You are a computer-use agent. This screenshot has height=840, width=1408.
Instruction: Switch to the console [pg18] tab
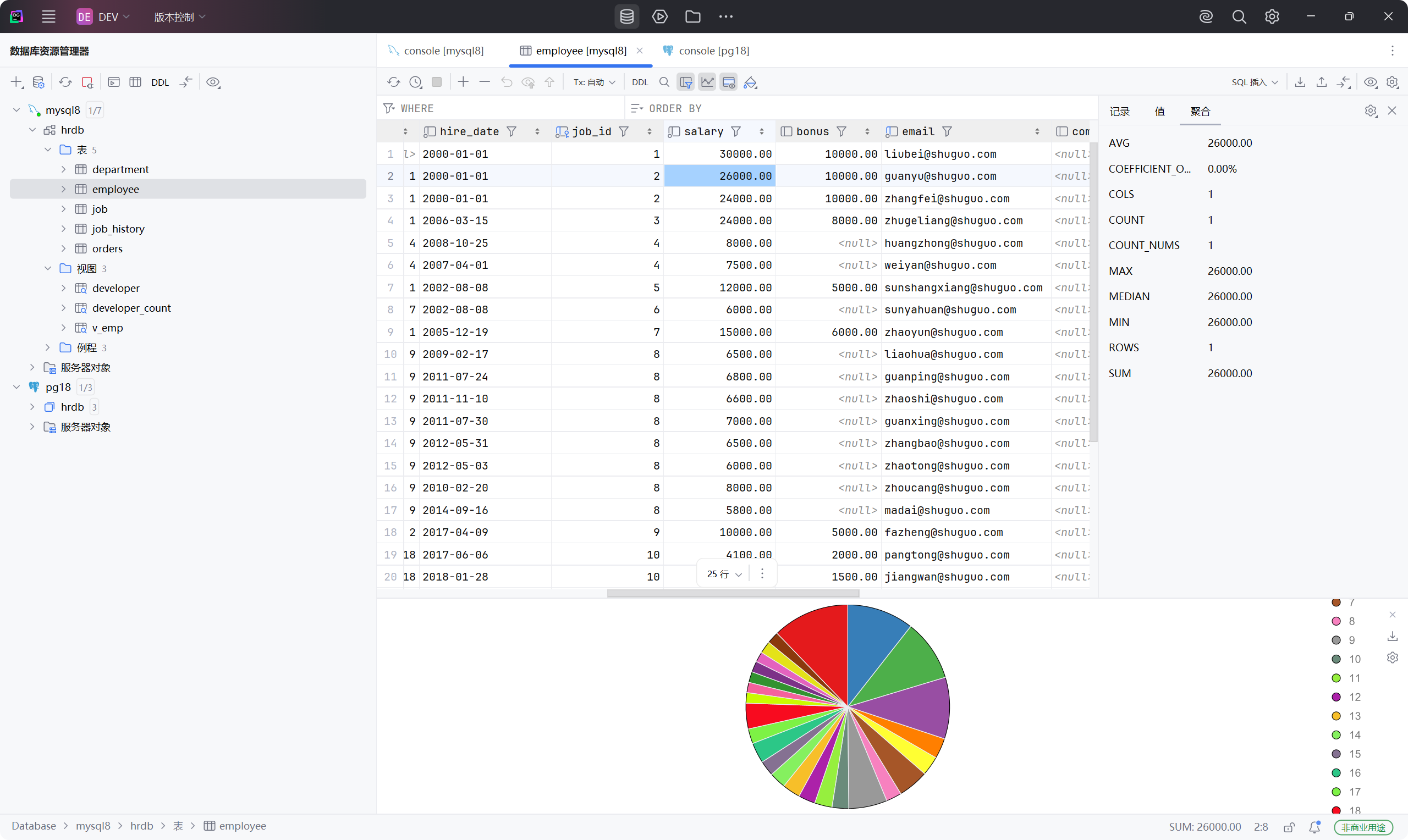[x=713, y=51]
